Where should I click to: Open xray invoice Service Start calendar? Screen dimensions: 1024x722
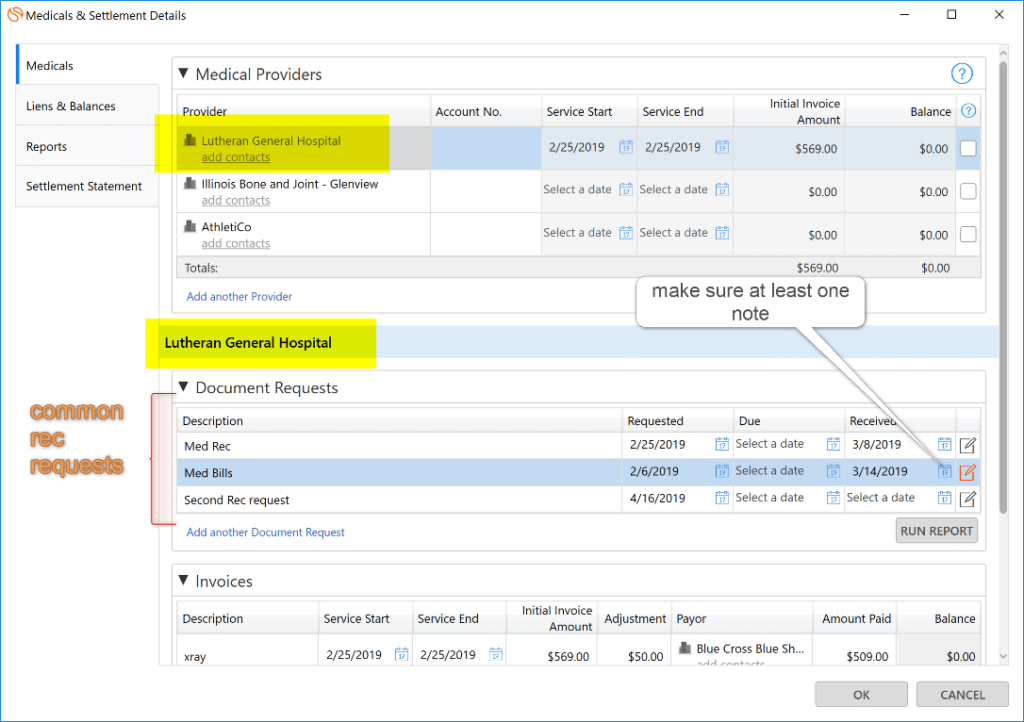click(401, 654)
